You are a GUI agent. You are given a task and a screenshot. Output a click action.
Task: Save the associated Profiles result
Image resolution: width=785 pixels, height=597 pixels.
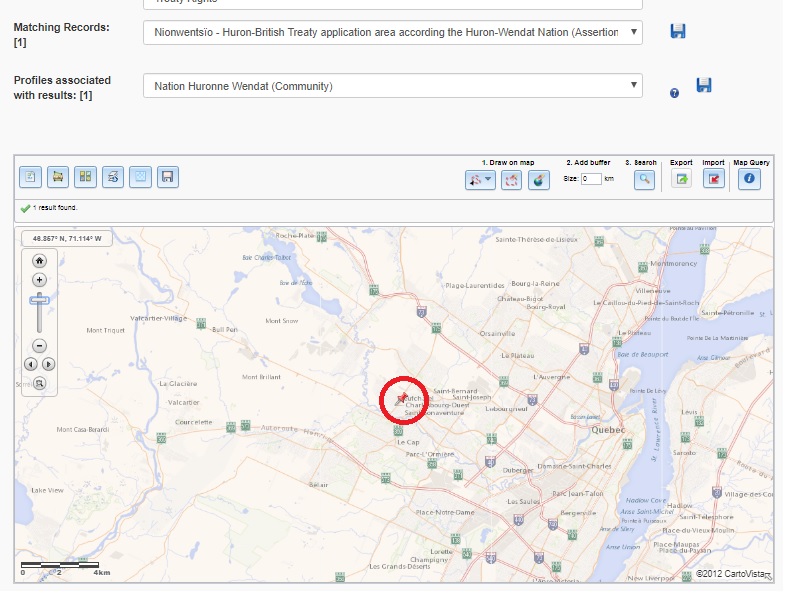[704, 86]
